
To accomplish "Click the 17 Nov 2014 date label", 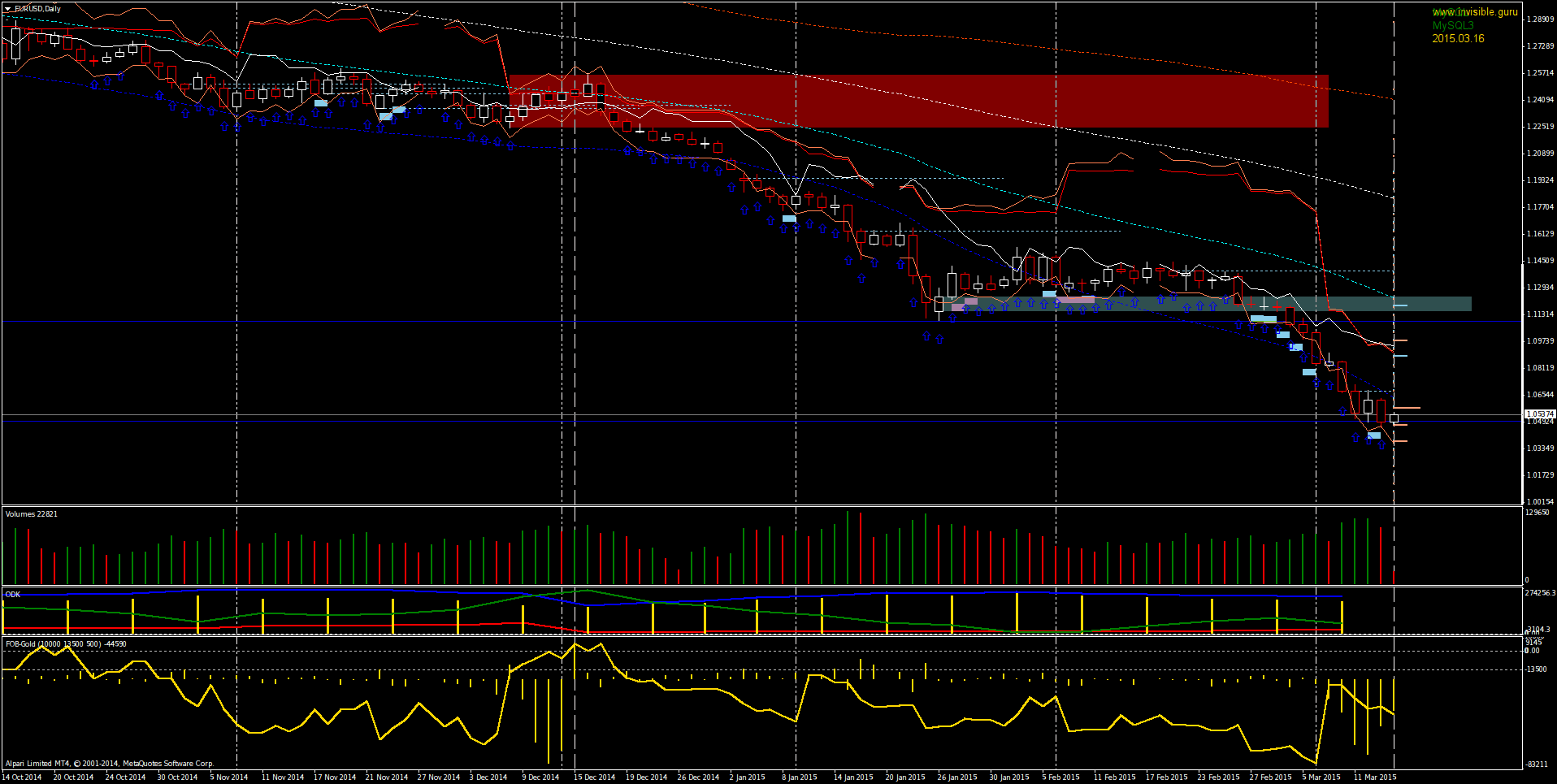I will tap(335, 778).
